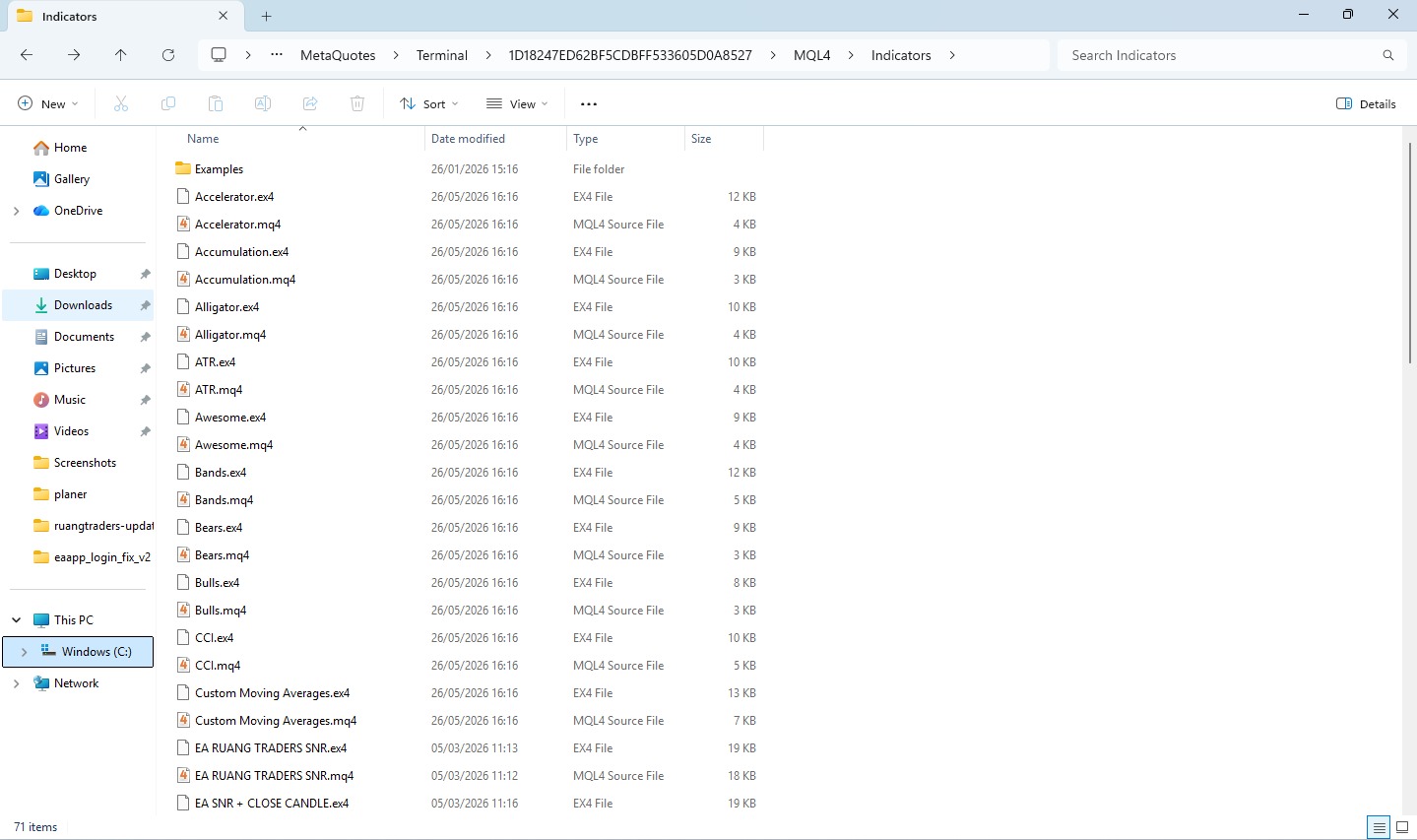Expand the OneDrive tree node
1417x840 pixels.
tap(16, 211)
